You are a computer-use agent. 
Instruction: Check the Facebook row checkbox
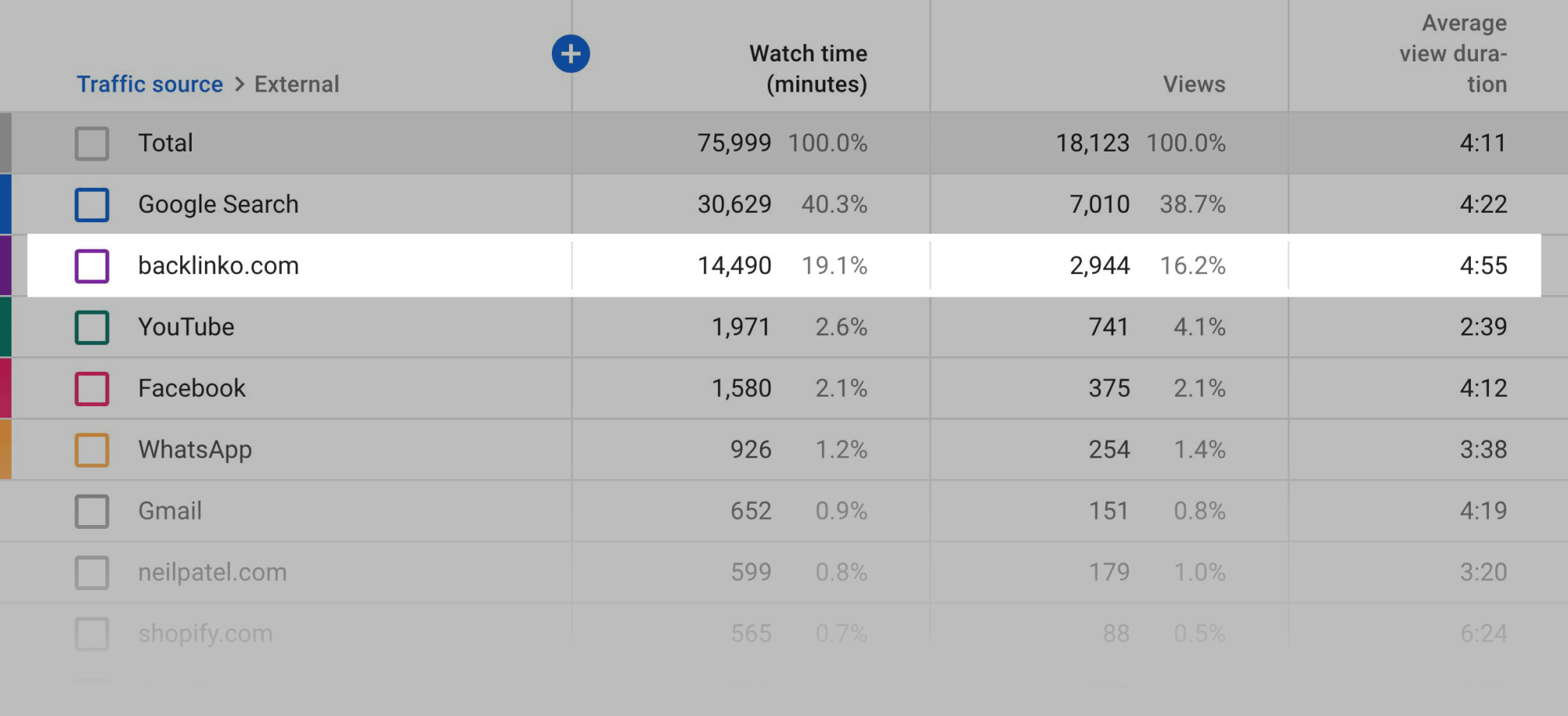(92, 388)
